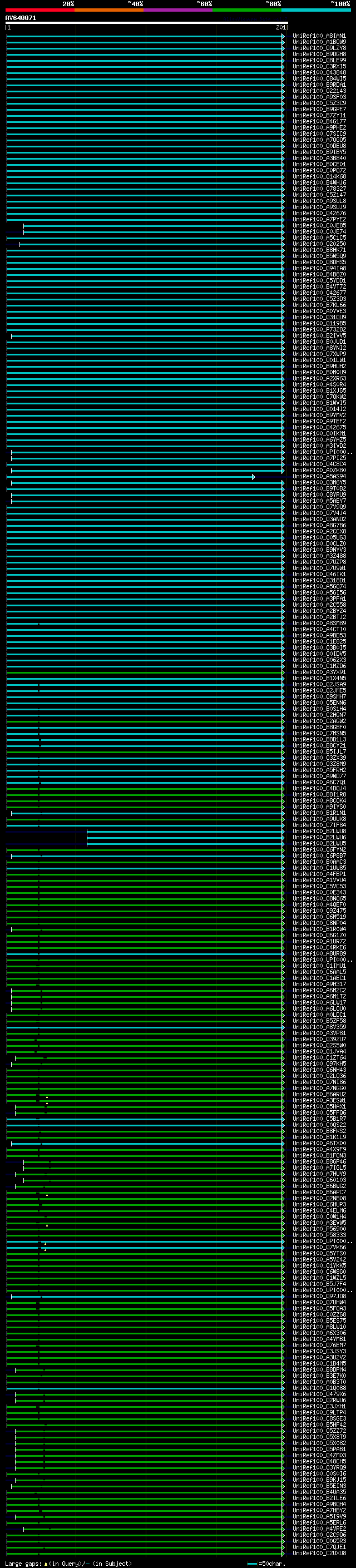Select label UniRef100_A4FBP1
This screenshot has width=356, height=1568.
(319, 874)
